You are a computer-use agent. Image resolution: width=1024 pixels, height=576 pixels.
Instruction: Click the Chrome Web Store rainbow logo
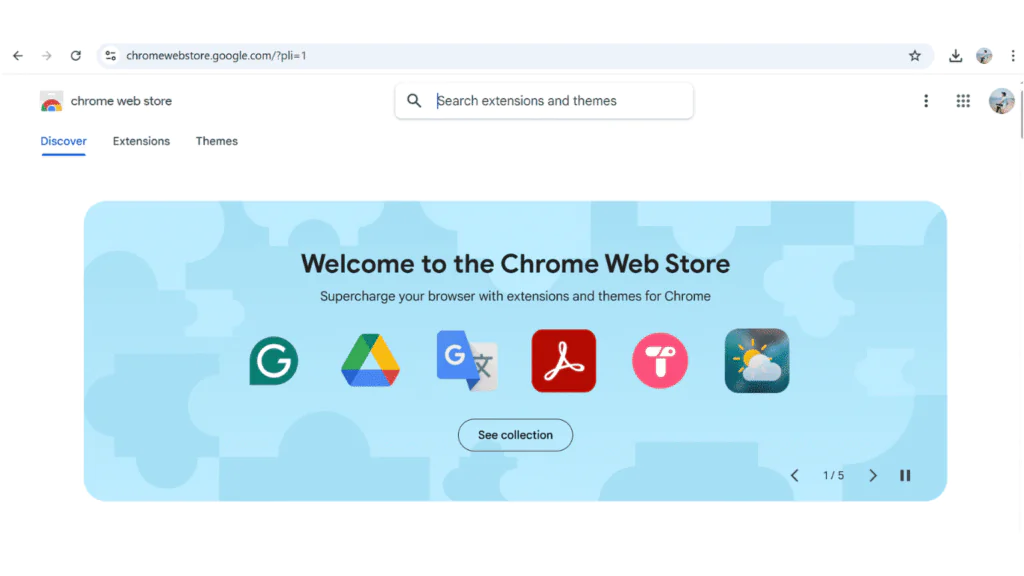coord(51,101)
